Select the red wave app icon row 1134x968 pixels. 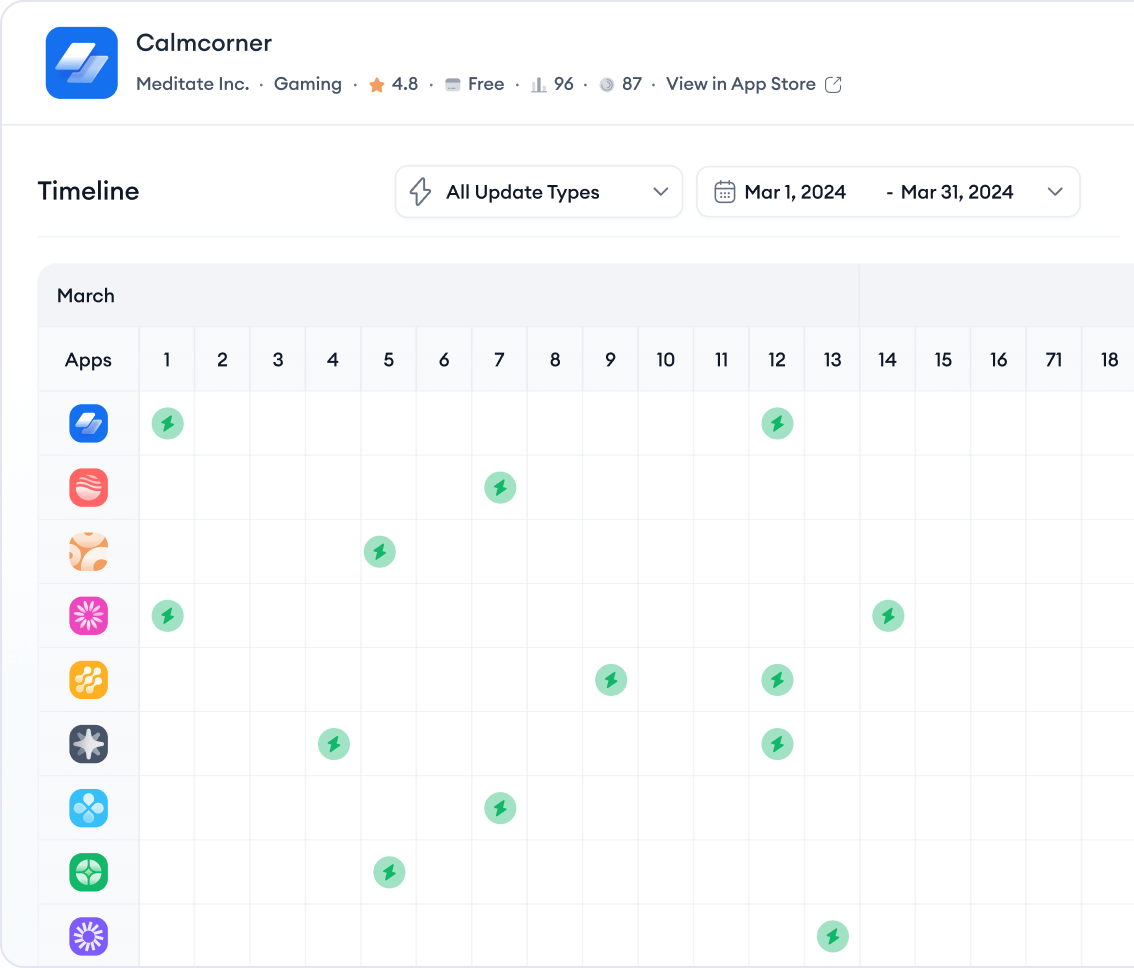click(x=89, y=488)
